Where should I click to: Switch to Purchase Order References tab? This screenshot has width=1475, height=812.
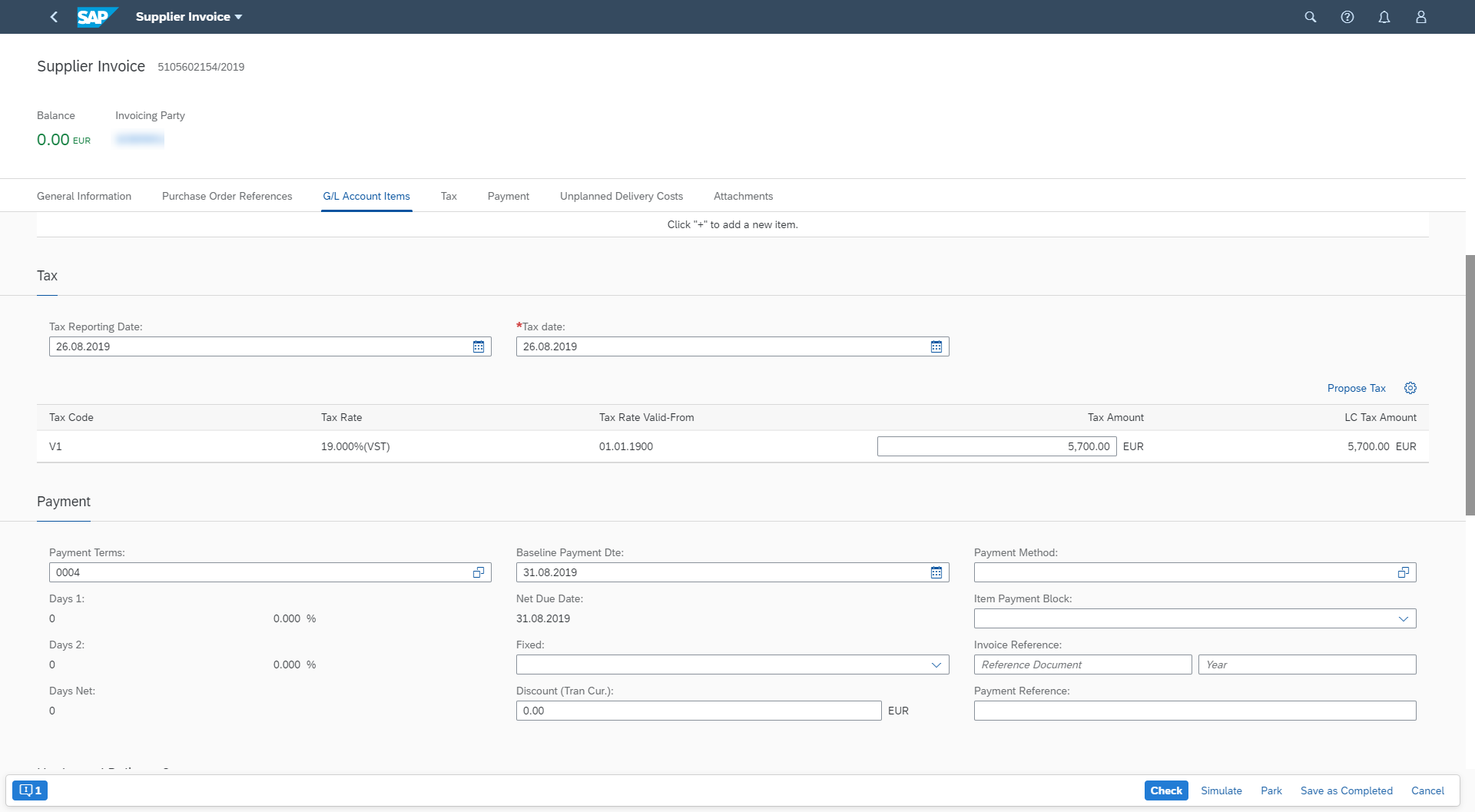[227, 196]
